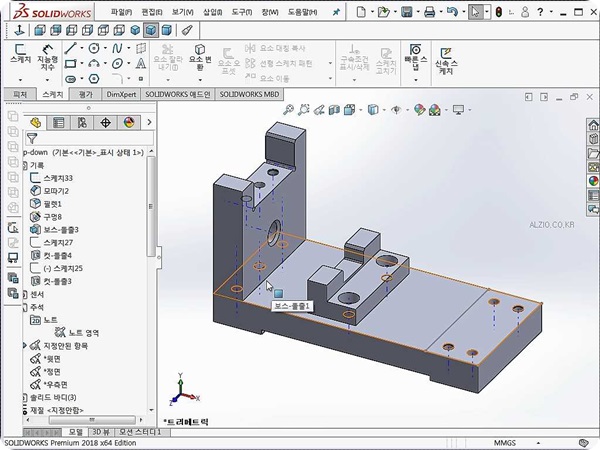This screenshot has height=450, width=600.
Task: Open the Circle tool dropdown arrow
Action: [x=105, y=48]
